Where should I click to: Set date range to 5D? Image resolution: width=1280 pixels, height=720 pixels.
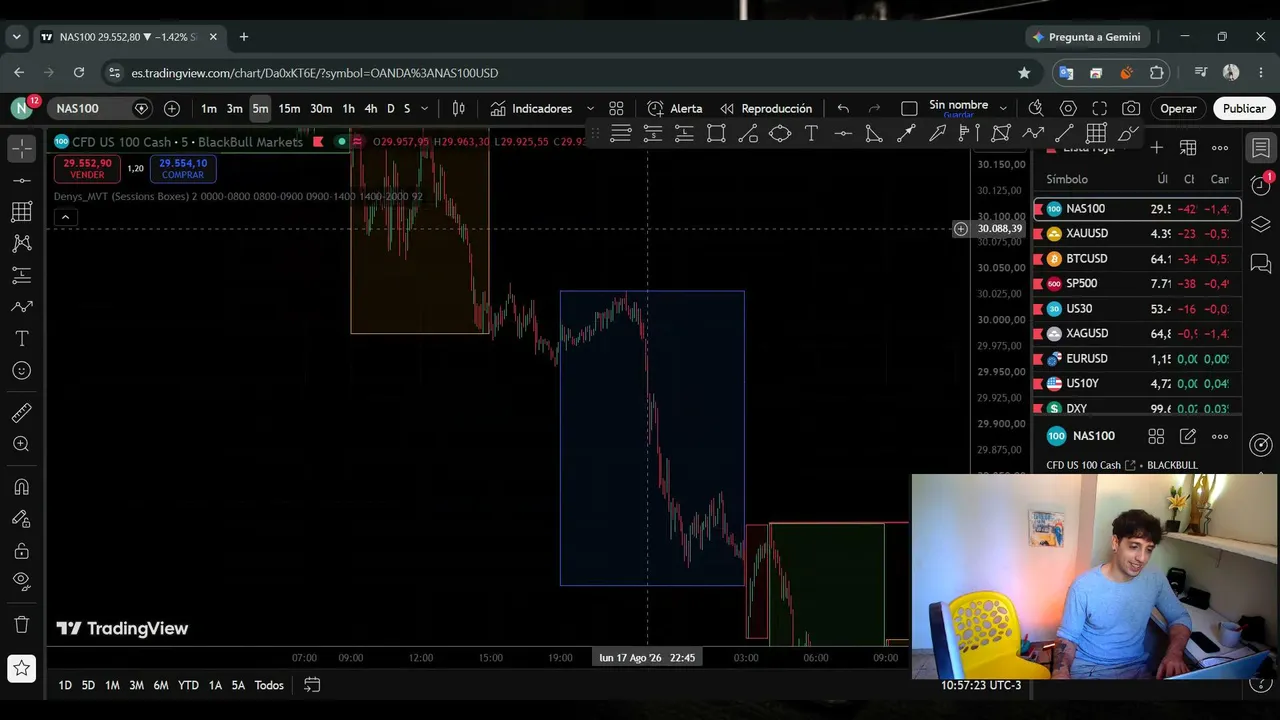click(x=88, y=685)
